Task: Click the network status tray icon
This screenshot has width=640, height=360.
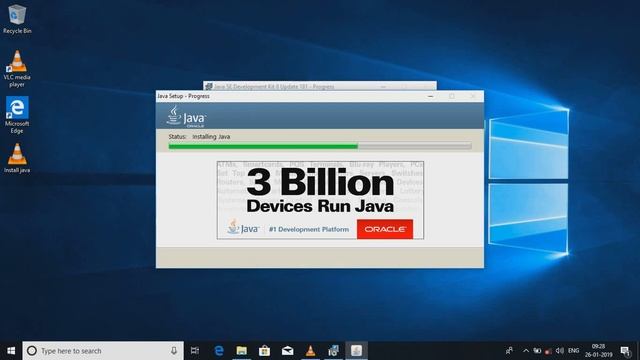Action: 537,351
